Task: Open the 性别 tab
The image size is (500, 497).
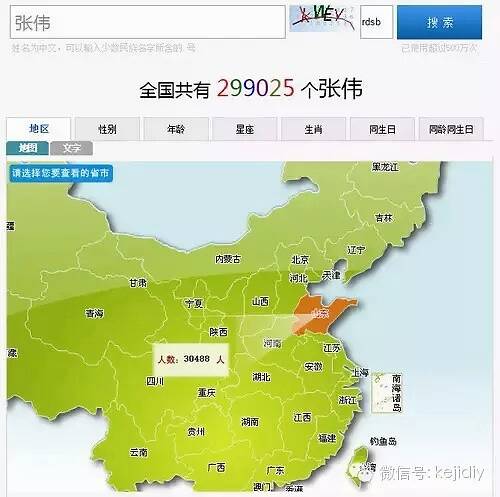Action: [x=107, y=129]
